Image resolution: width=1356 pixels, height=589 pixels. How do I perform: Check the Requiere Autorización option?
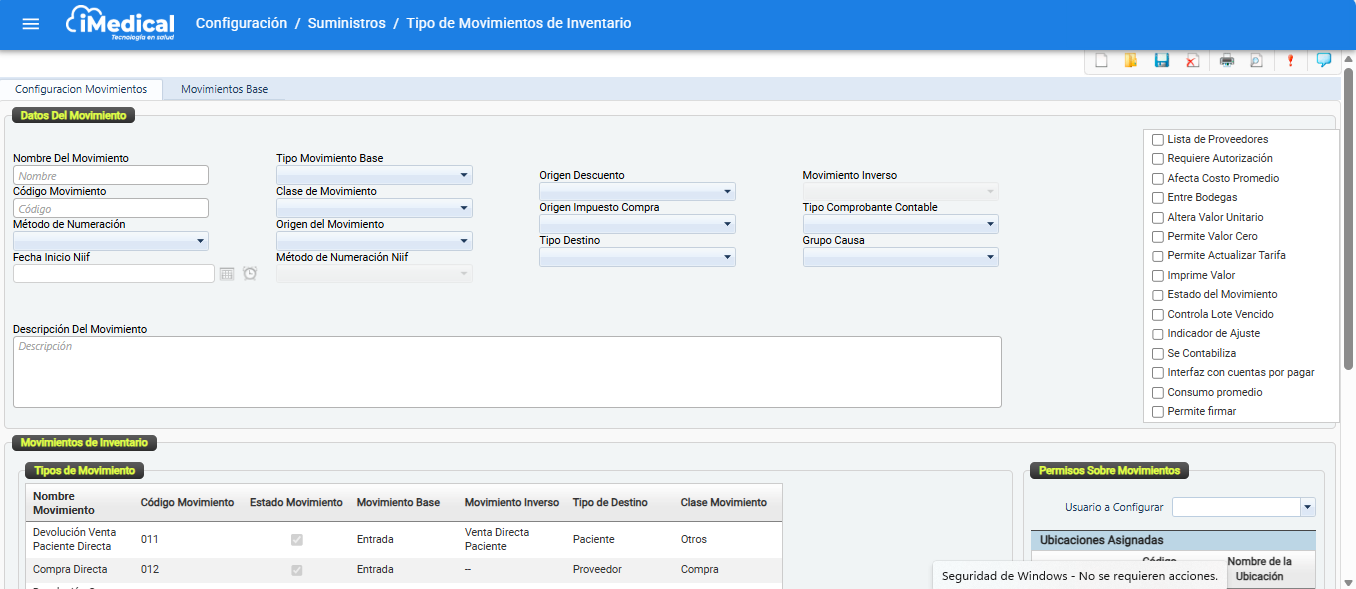click(1158, 159)
